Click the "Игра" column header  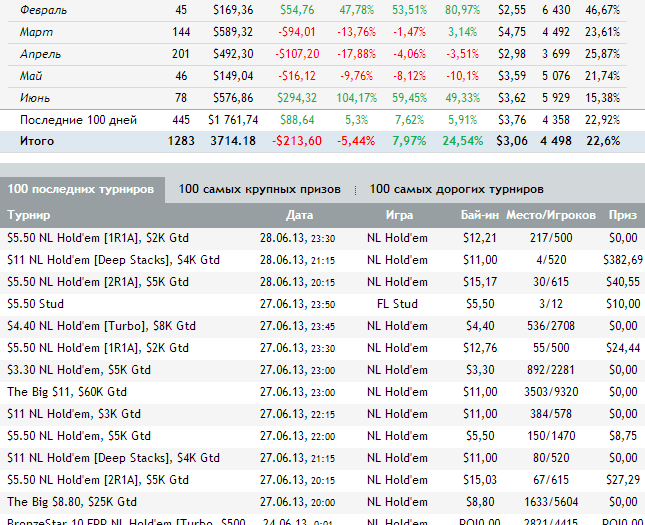pyautogui.click(x=399, y=215)
